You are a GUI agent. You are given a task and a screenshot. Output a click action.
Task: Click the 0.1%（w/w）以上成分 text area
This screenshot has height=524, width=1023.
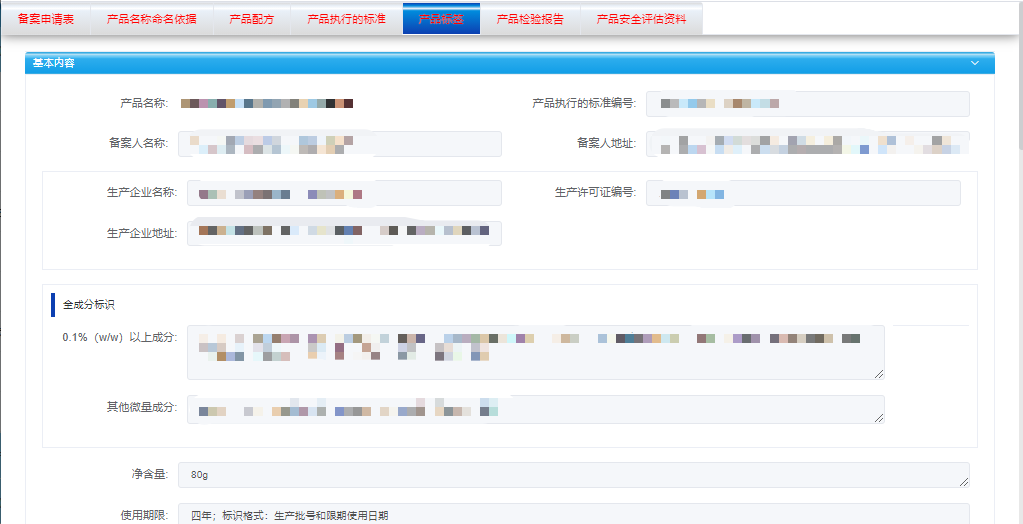pyautogui.click(x=536, y=352)
